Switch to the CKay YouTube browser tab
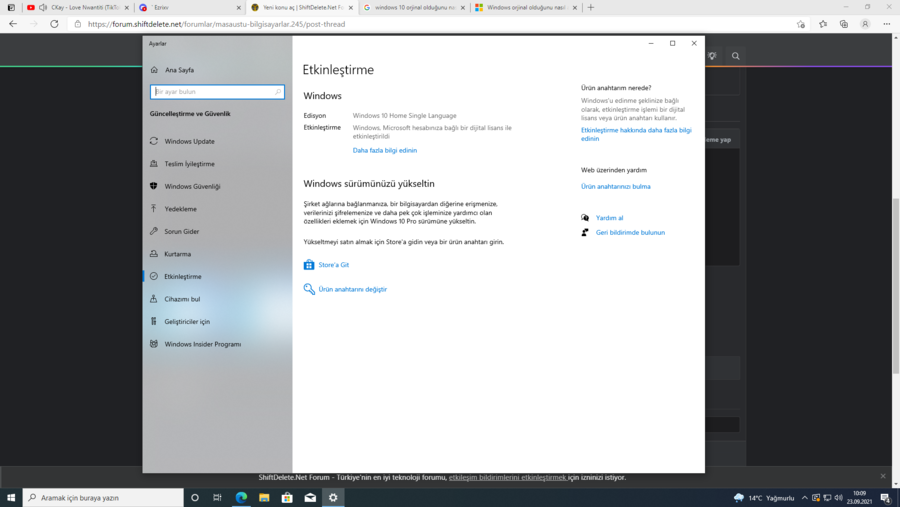 click(78, 7)
